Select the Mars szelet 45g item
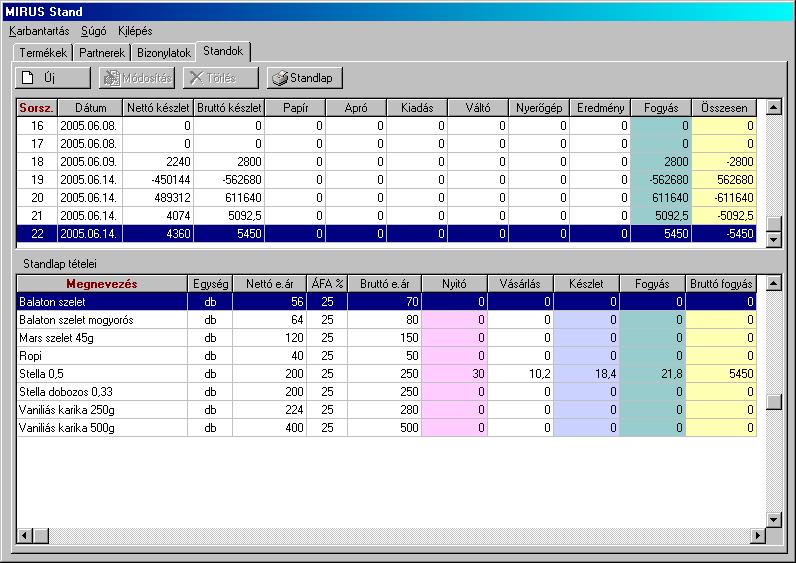Screen dimensions: 796x563 click(x=386, y=338)
